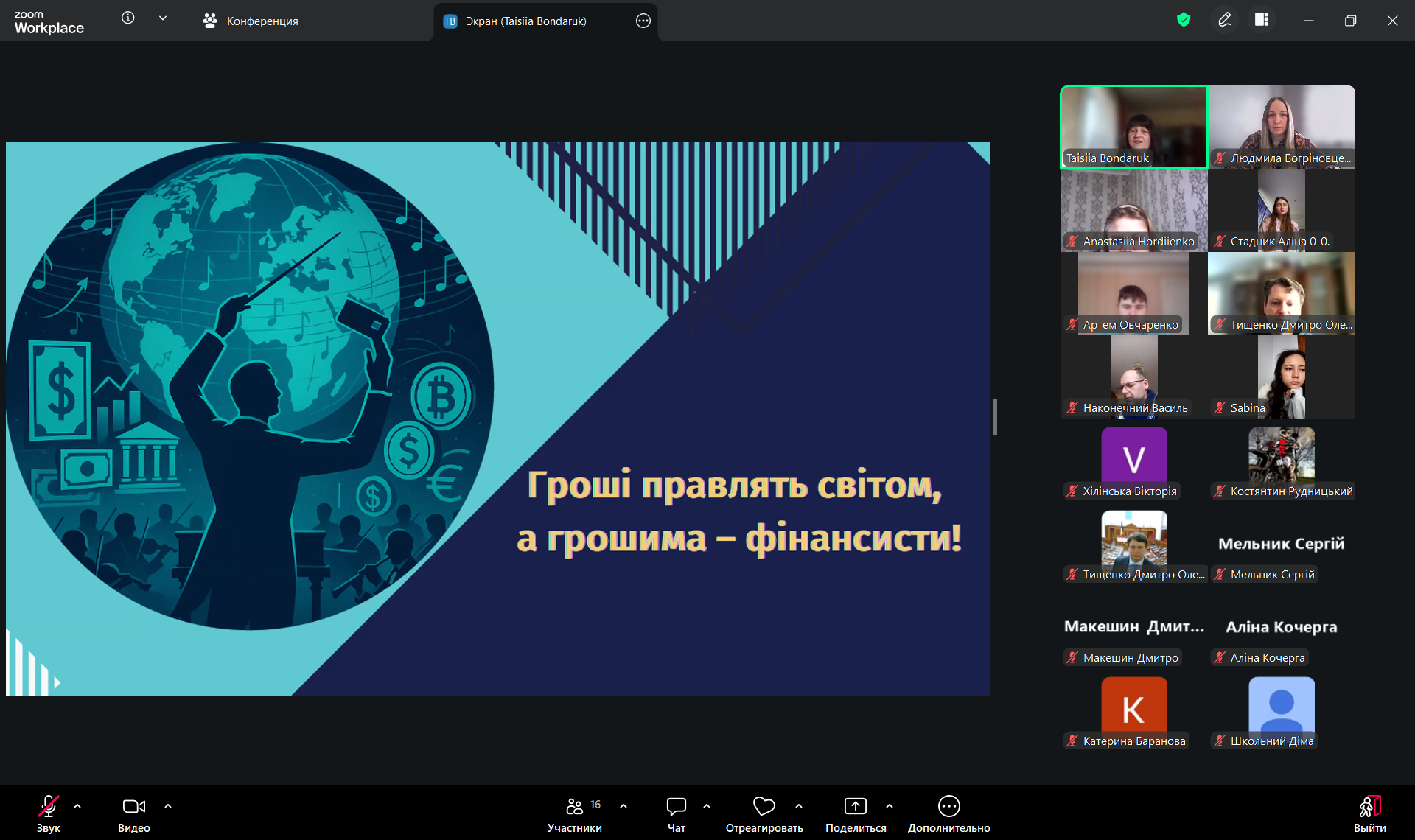Select Taisiia Bondaruk's video thumbnail
Viewport: 1415px width, 840px height.
pyautogui.click(x=1133, y=127)
